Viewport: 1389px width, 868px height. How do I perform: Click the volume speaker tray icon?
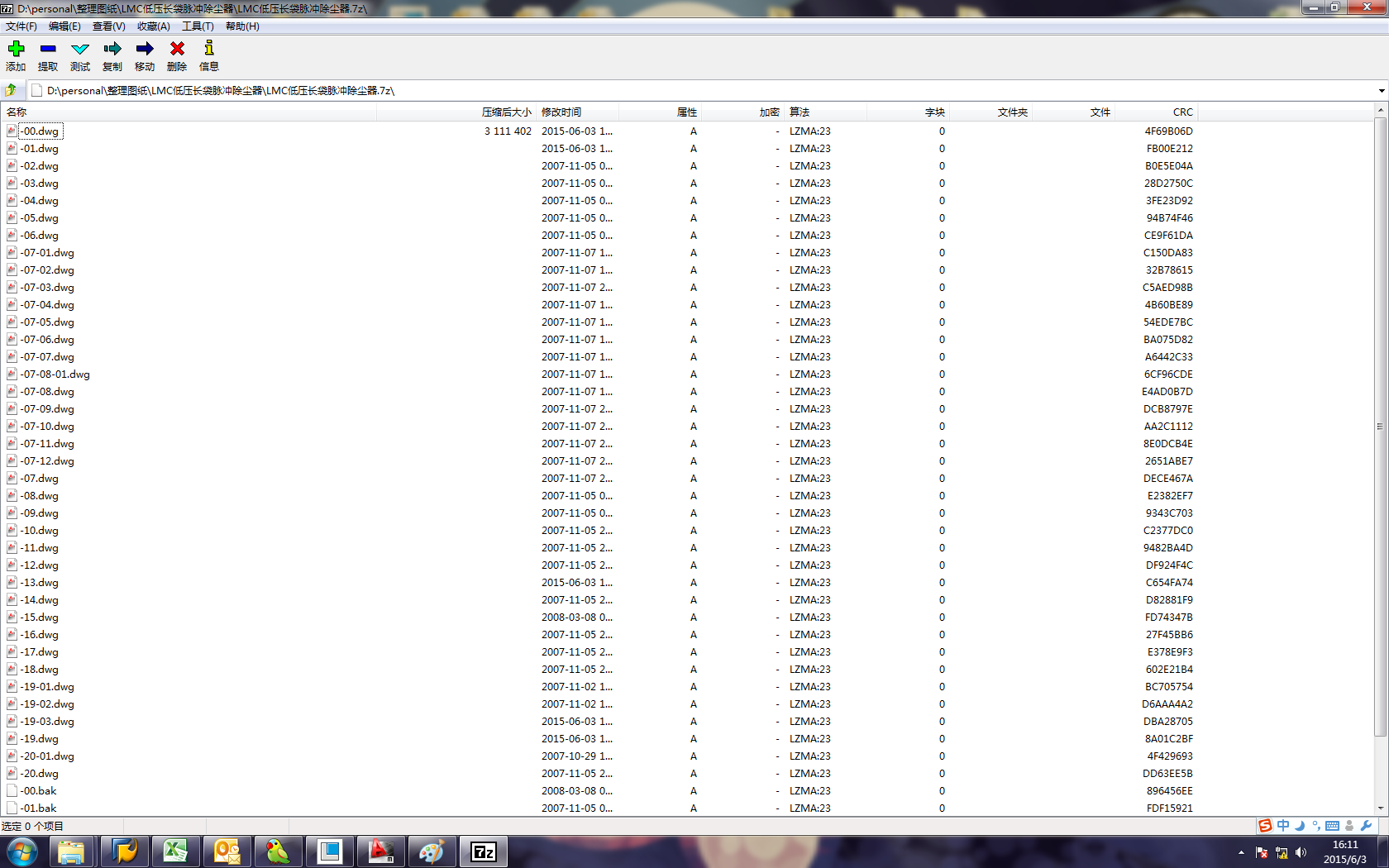pos(1301,852)
